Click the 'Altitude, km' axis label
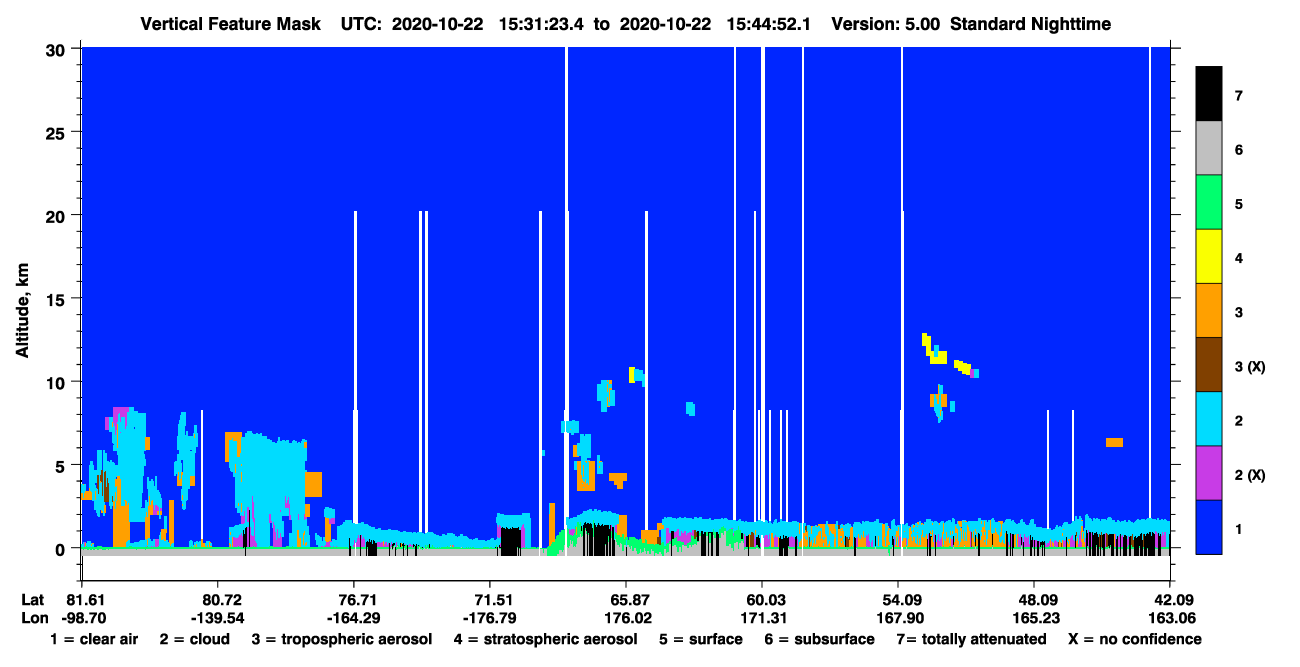 click(x=21, y=312)
